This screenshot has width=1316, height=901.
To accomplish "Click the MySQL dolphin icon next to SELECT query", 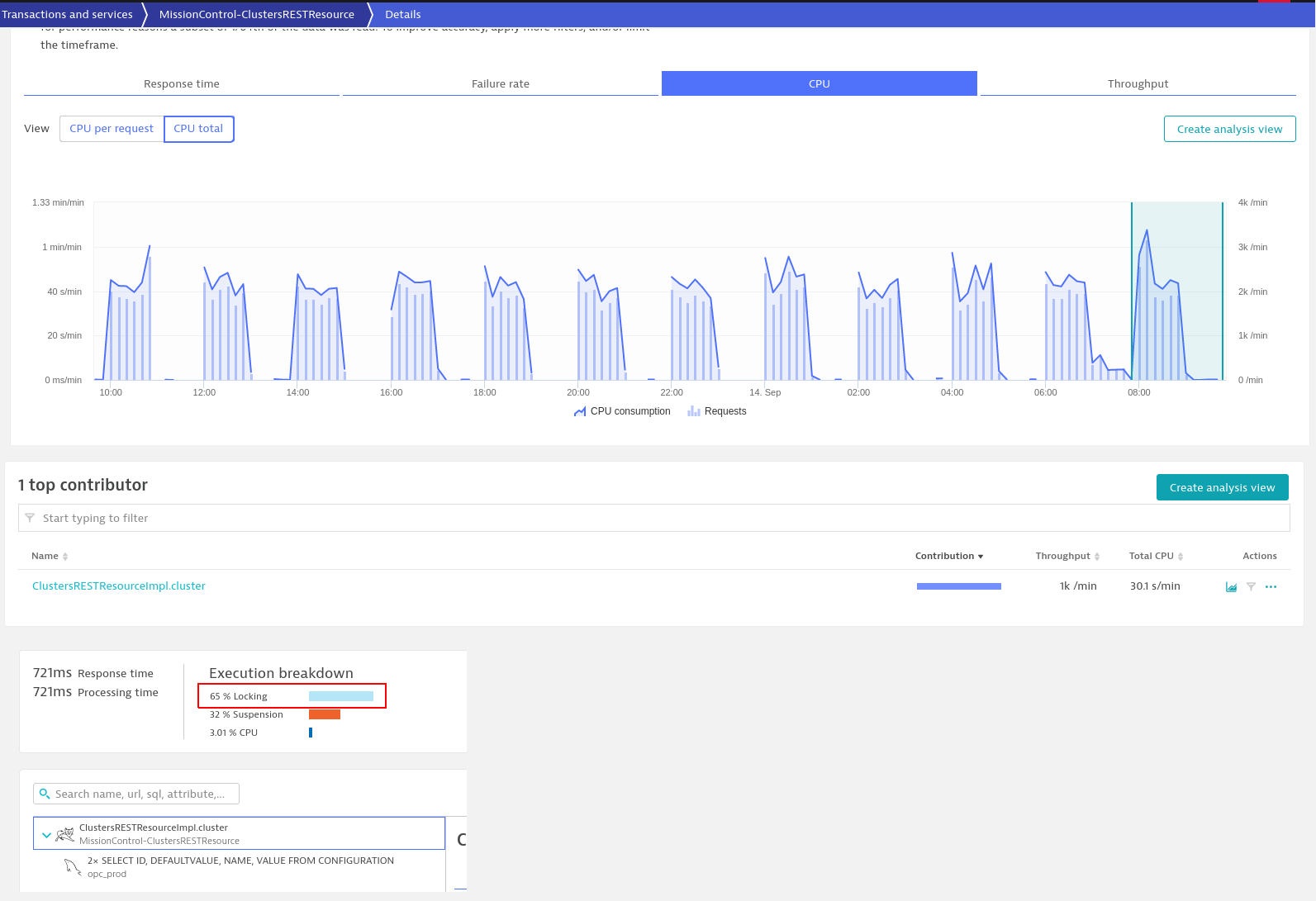I will click(x=73, y=867).
